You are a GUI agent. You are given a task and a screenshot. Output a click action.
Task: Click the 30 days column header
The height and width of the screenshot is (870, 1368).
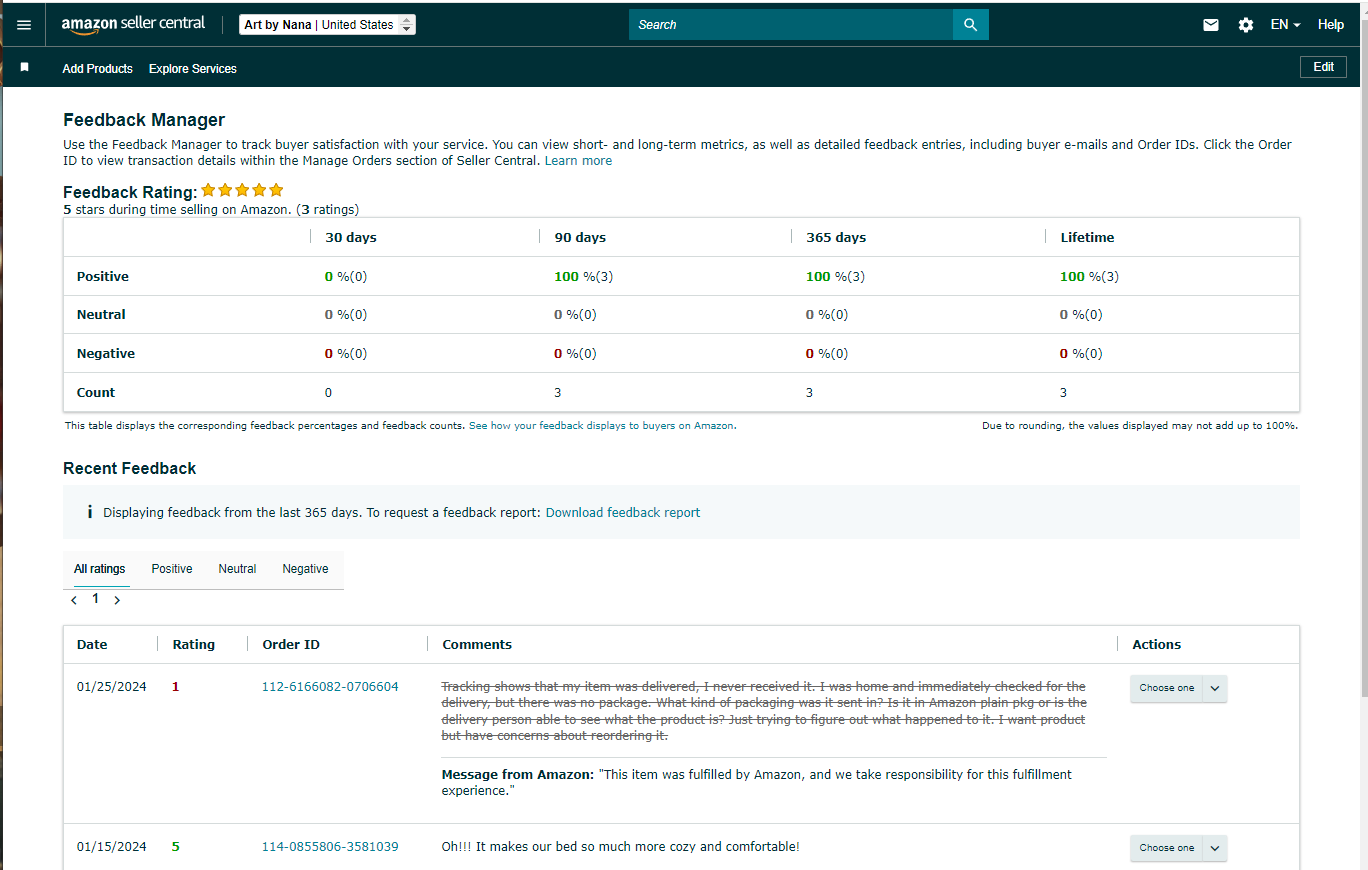coord(351,238)
